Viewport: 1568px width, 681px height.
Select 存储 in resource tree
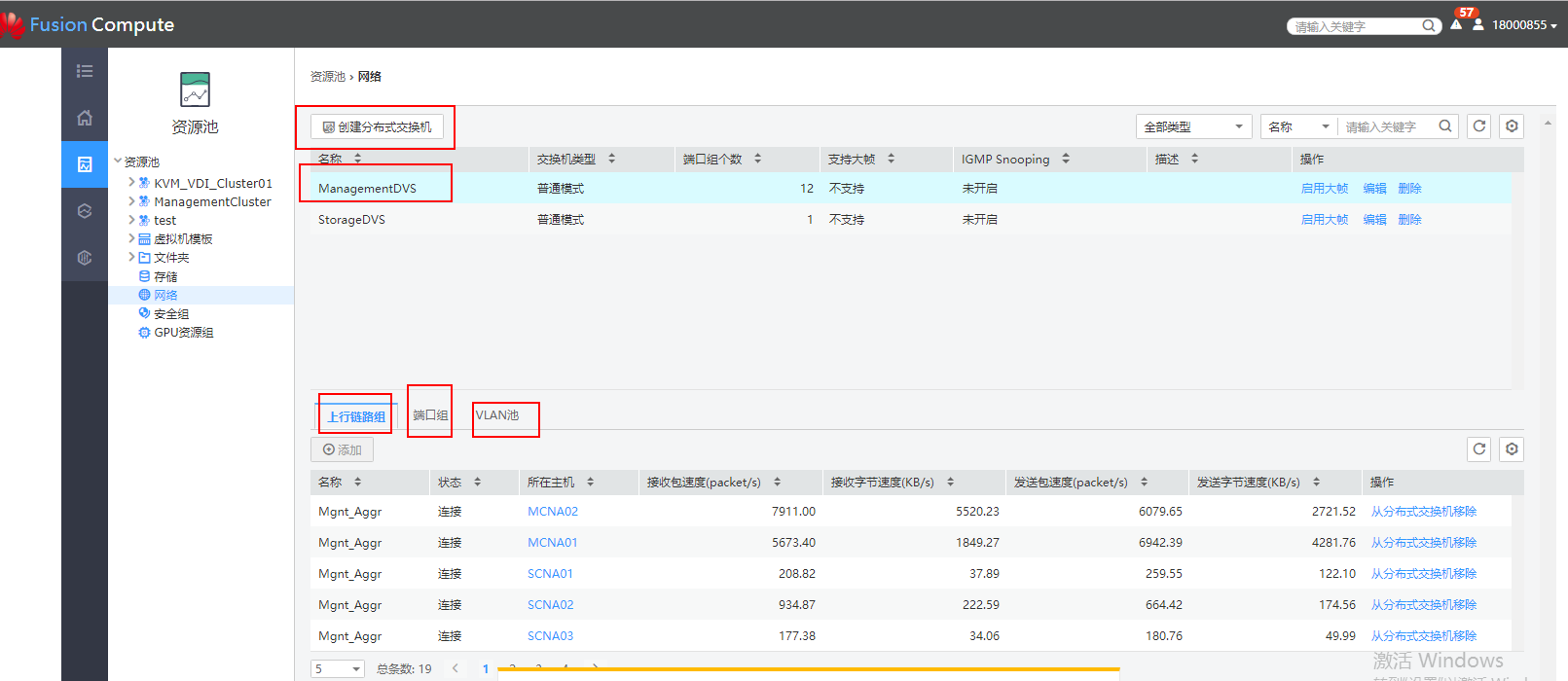165,276
